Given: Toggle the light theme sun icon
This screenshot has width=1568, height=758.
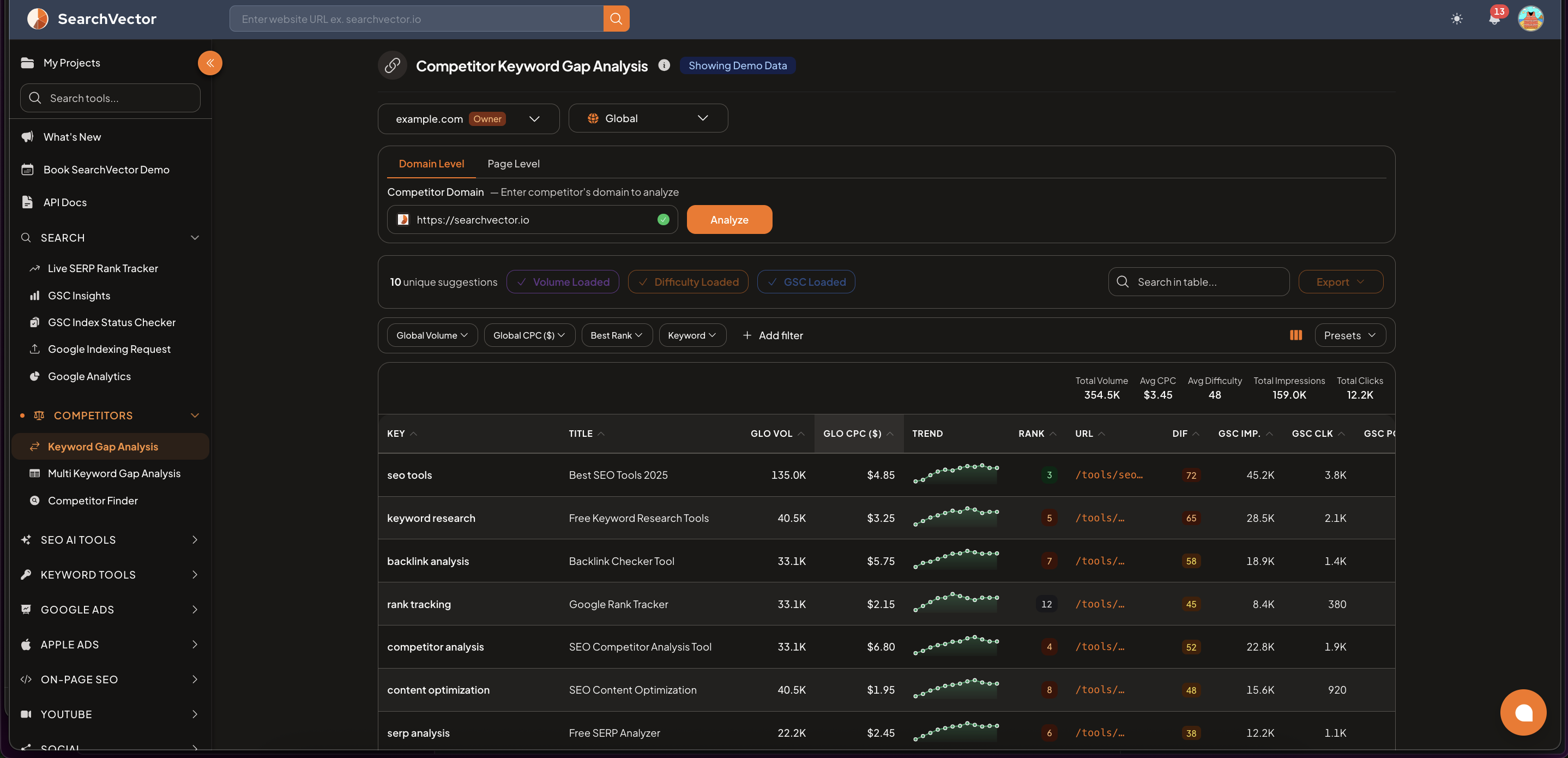Looking at the screenshot, I should (1457, 19).
